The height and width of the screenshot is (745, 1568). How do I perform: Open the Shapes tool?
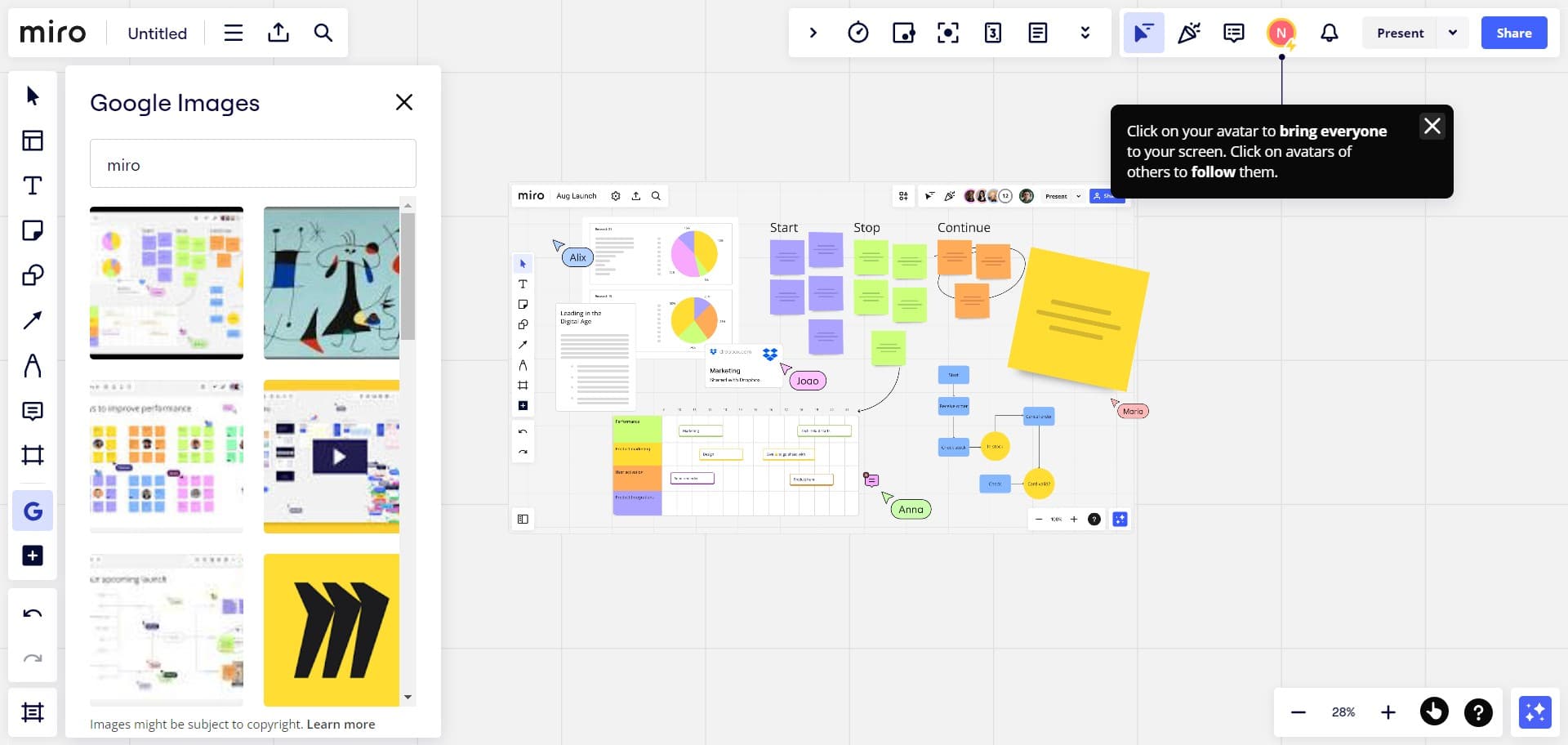tap(33, 275)
